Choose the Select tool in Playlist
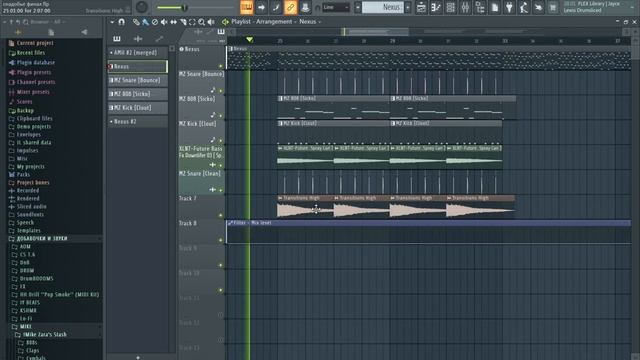The width and height of the screenshot is (640, 360). pos(192,22)
